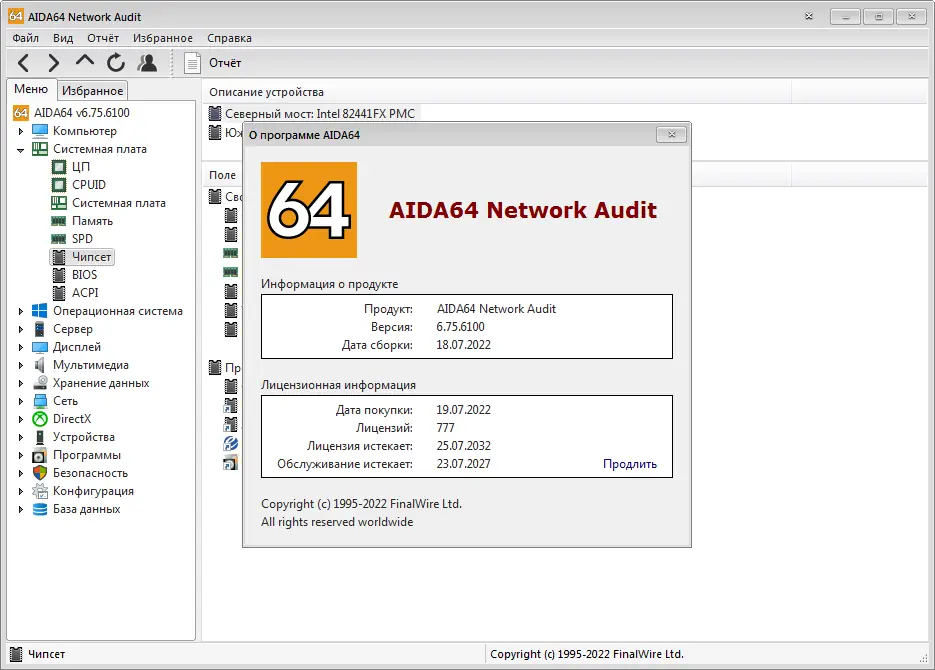935x670 pixels.
Task: Click the Back navigation arrow in toolbar
Action: pos(24,63)
